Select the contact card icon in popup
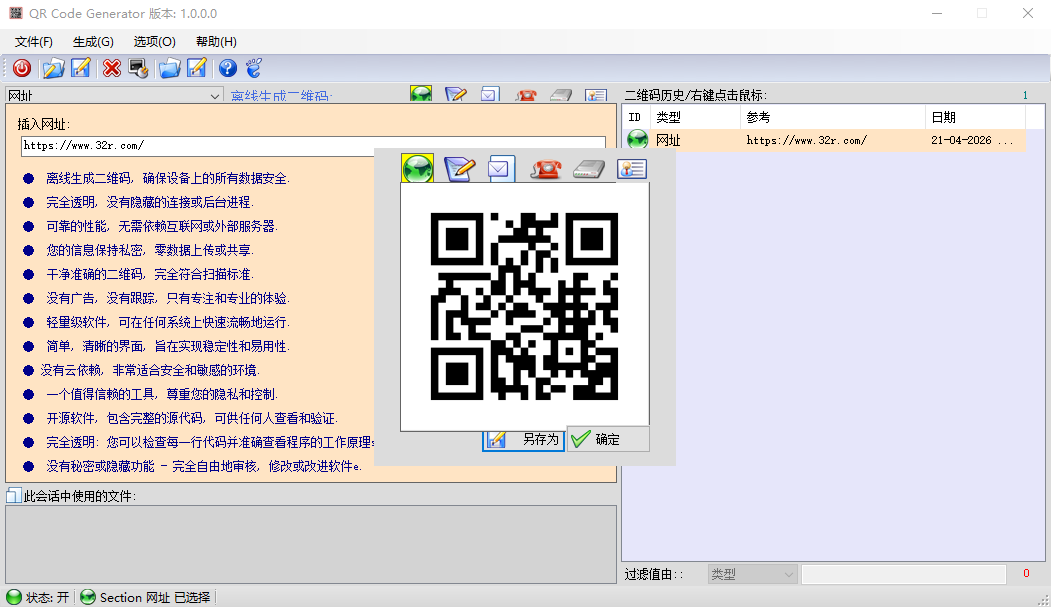Screen dimensions: 1051x607 (631, 169)
